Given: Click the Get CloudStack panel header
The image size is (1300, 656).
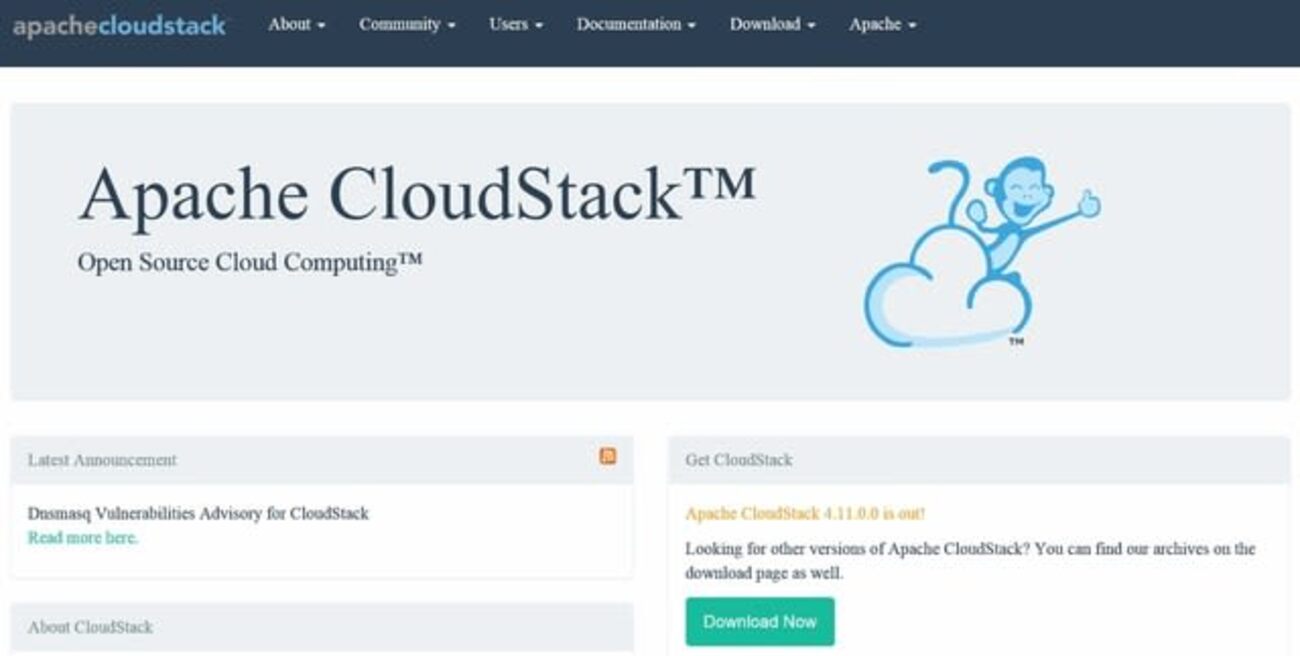Looking at the screenshot, I should 738,460.
